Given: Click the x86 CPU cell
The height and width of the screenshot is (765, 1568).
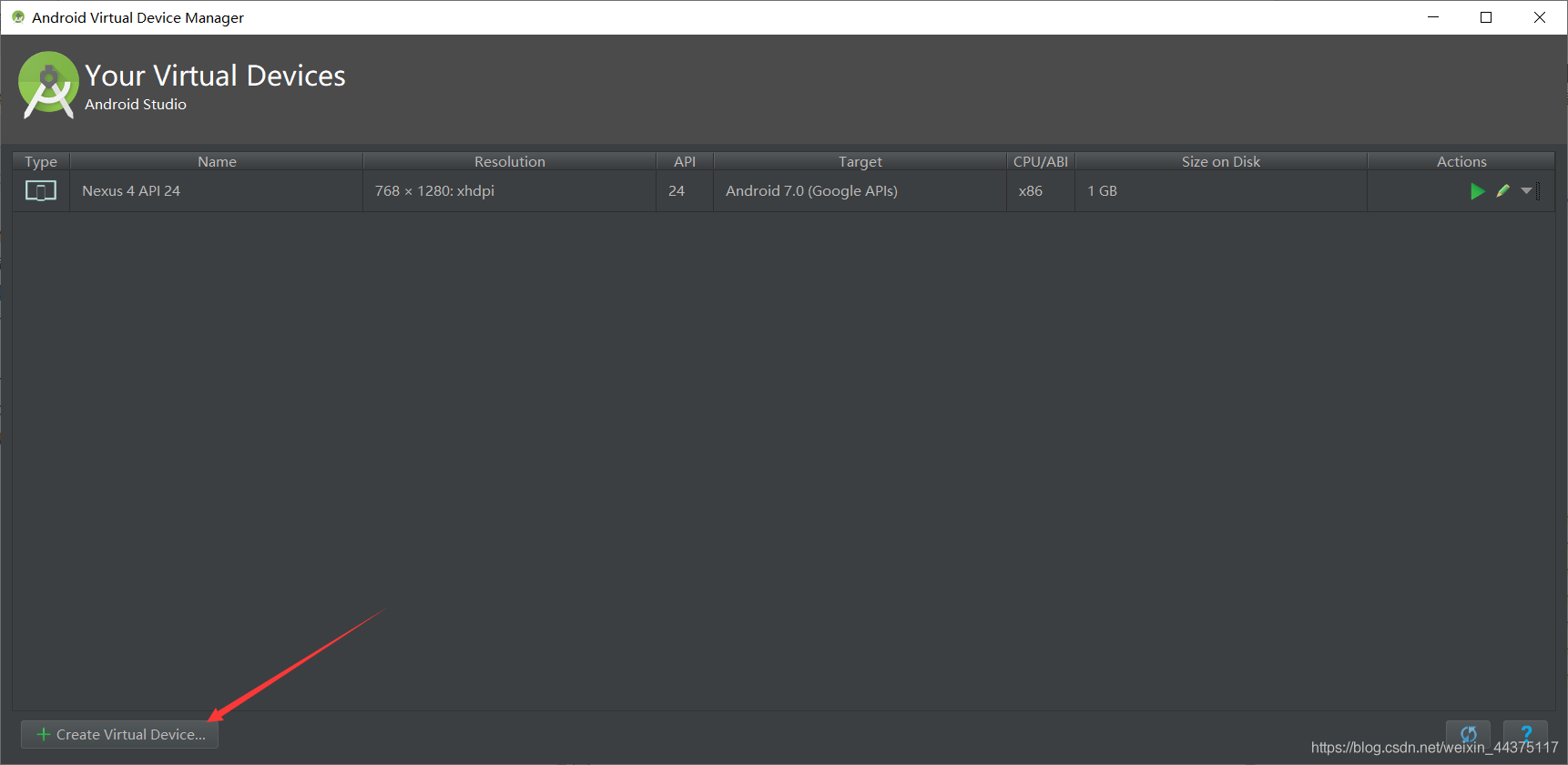Looking at the screenshot, I should click(1041, 191).
